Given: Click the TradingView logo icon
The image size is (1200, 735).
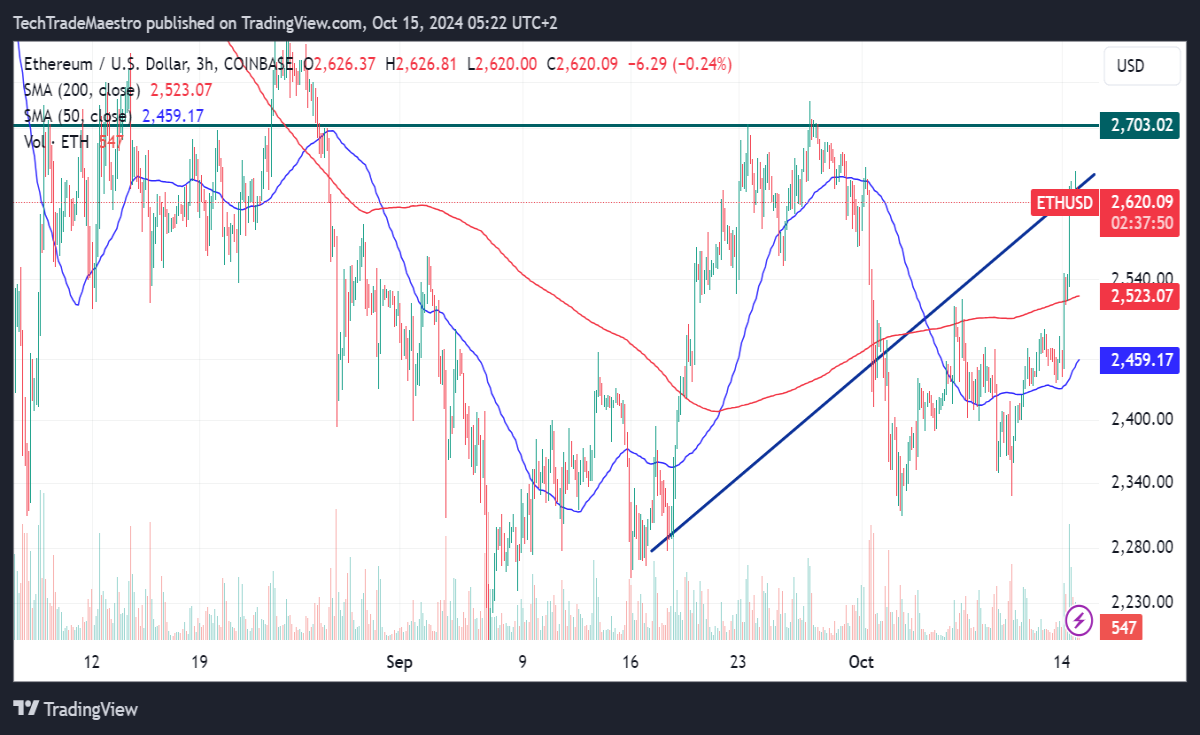Looking at the screenshot, I should click(x=26, y=709).
